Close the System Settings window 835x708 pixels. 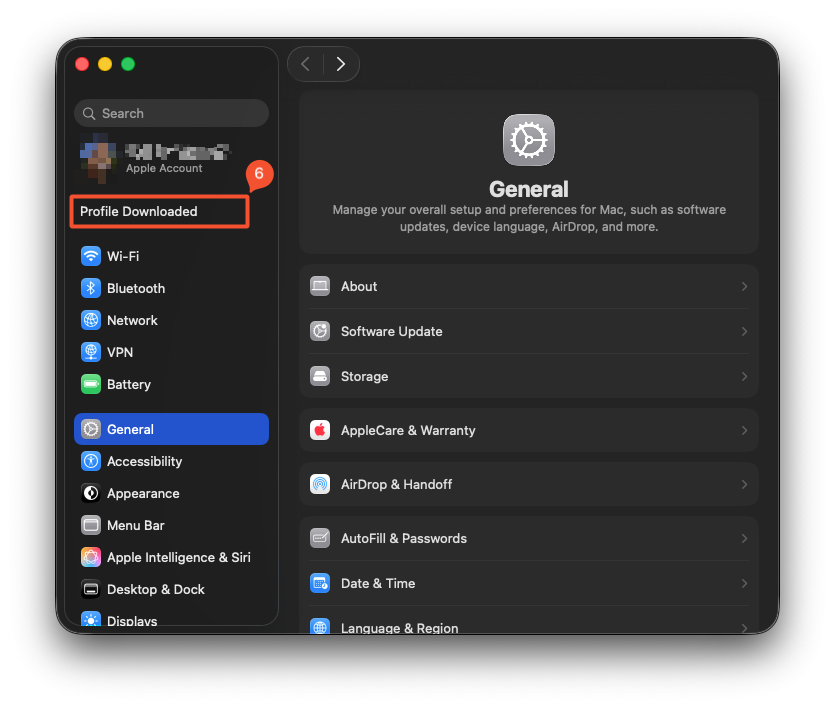coord(82,64)
